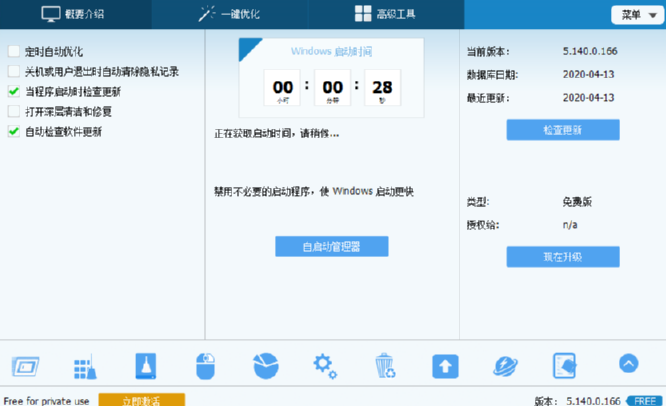This screenshot has width=666, height=406.
Task: Open the screen/display tool icon in bottom toolbar
Action: click(x=25, y=366)
